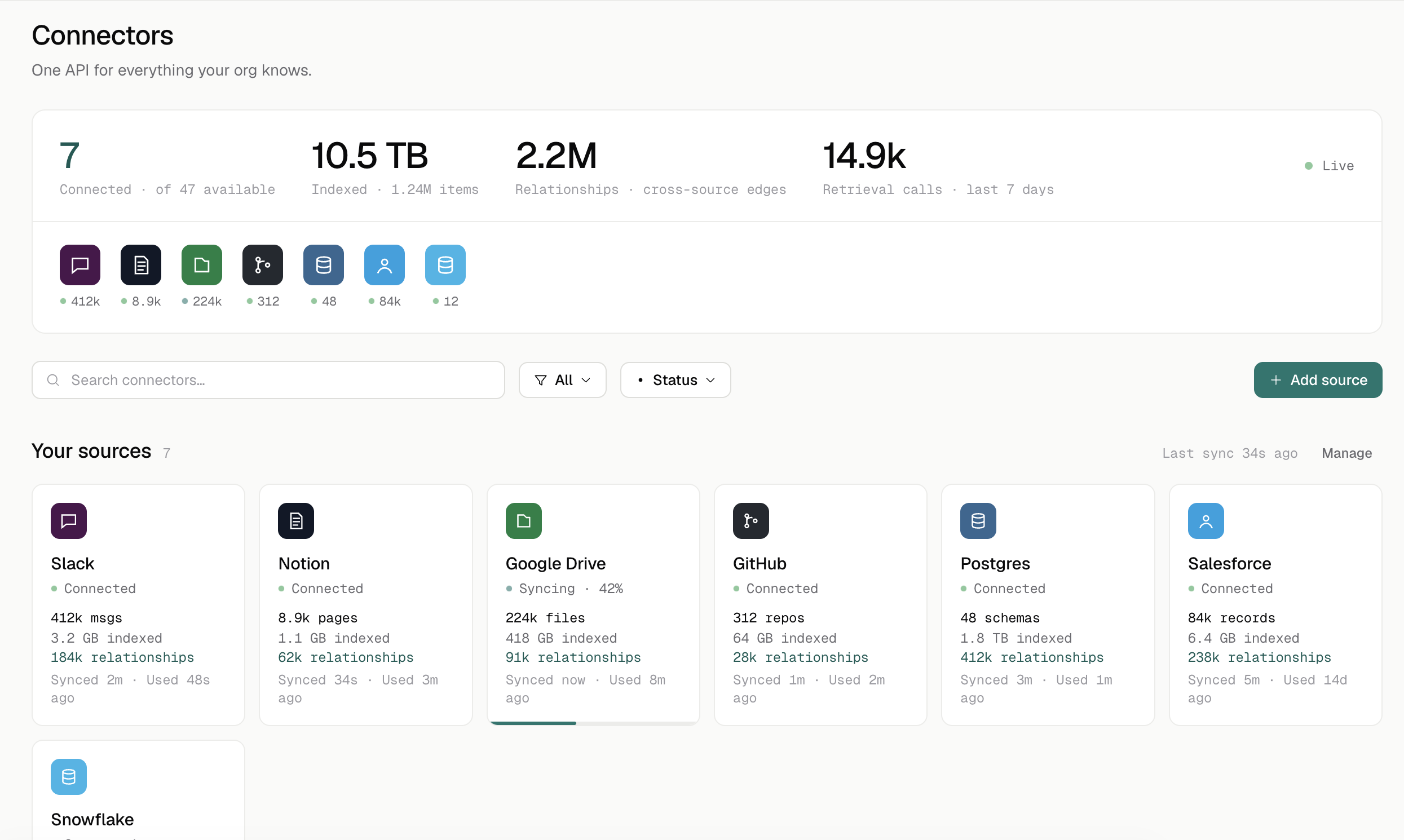Click '184k relationships' on the Slack card

pos(122,657)
